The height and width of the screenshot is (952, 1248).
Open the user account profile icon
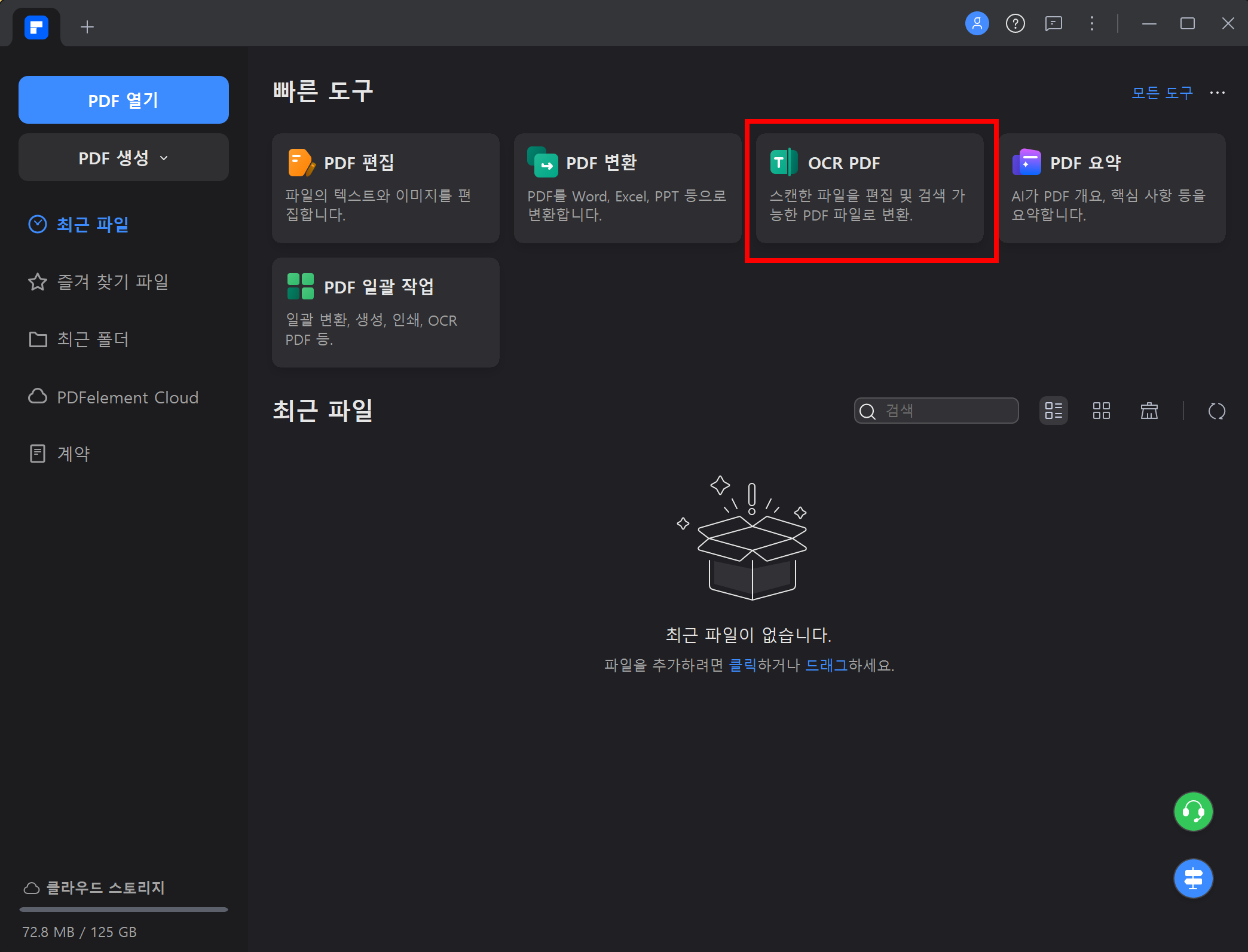click(977, 23)
